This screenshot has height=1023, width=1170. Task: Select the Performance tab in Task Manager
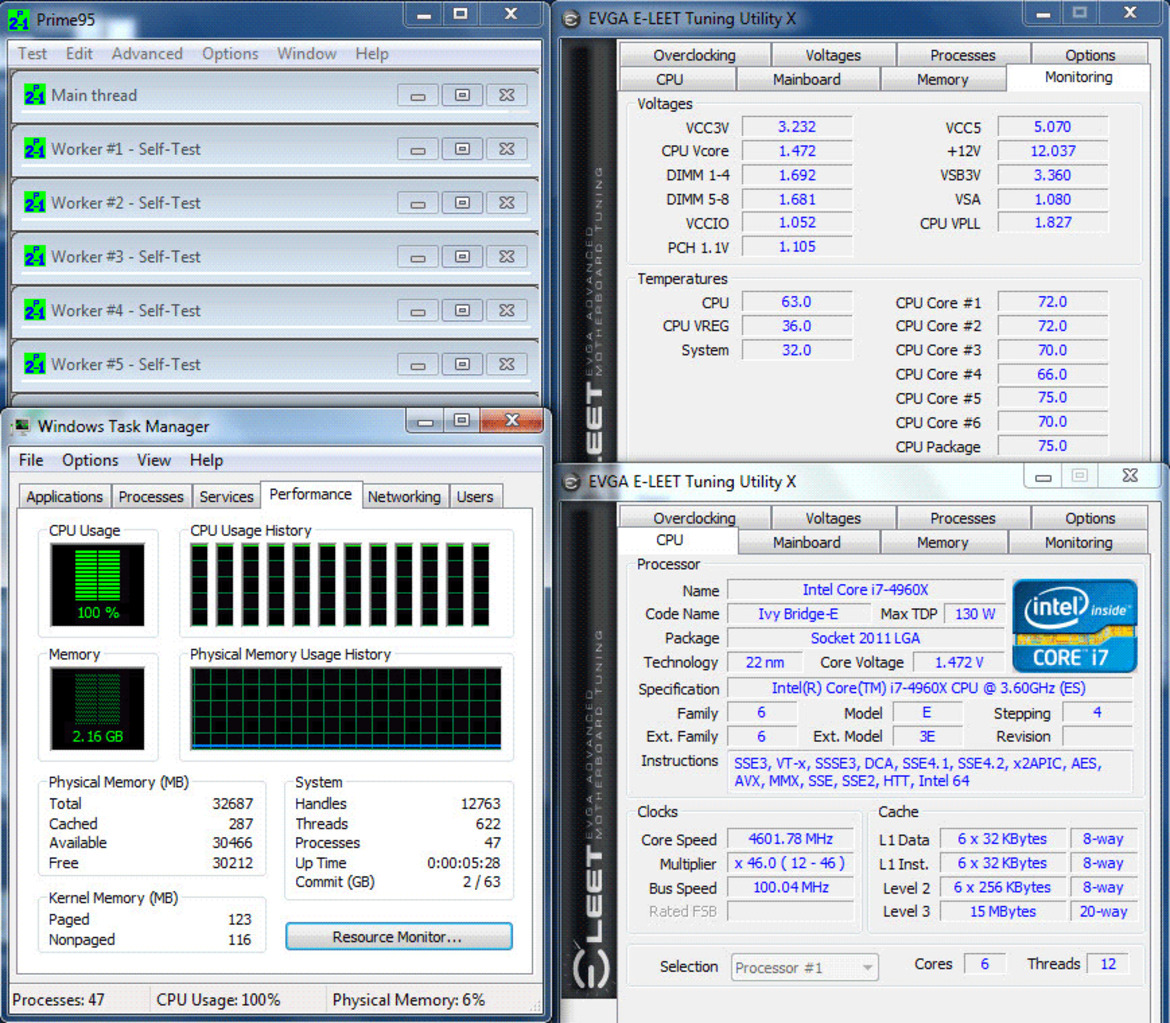point(310,494)
